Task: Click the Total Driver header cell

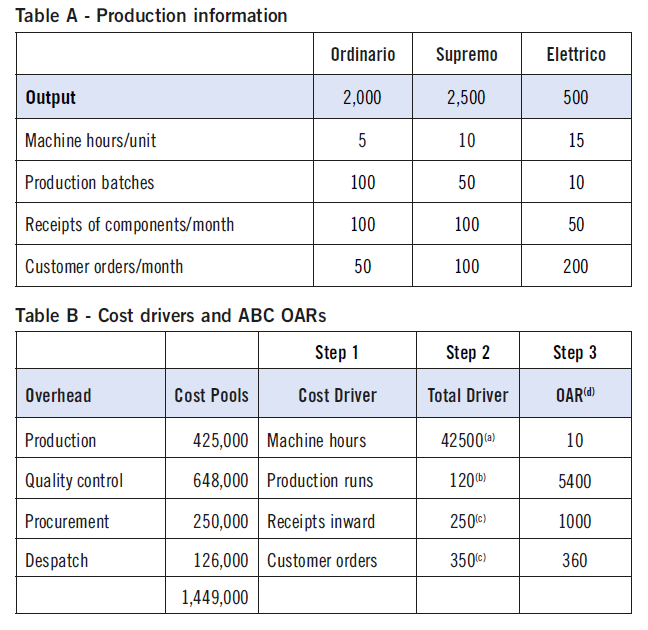Action: click(x=468, y=396)
